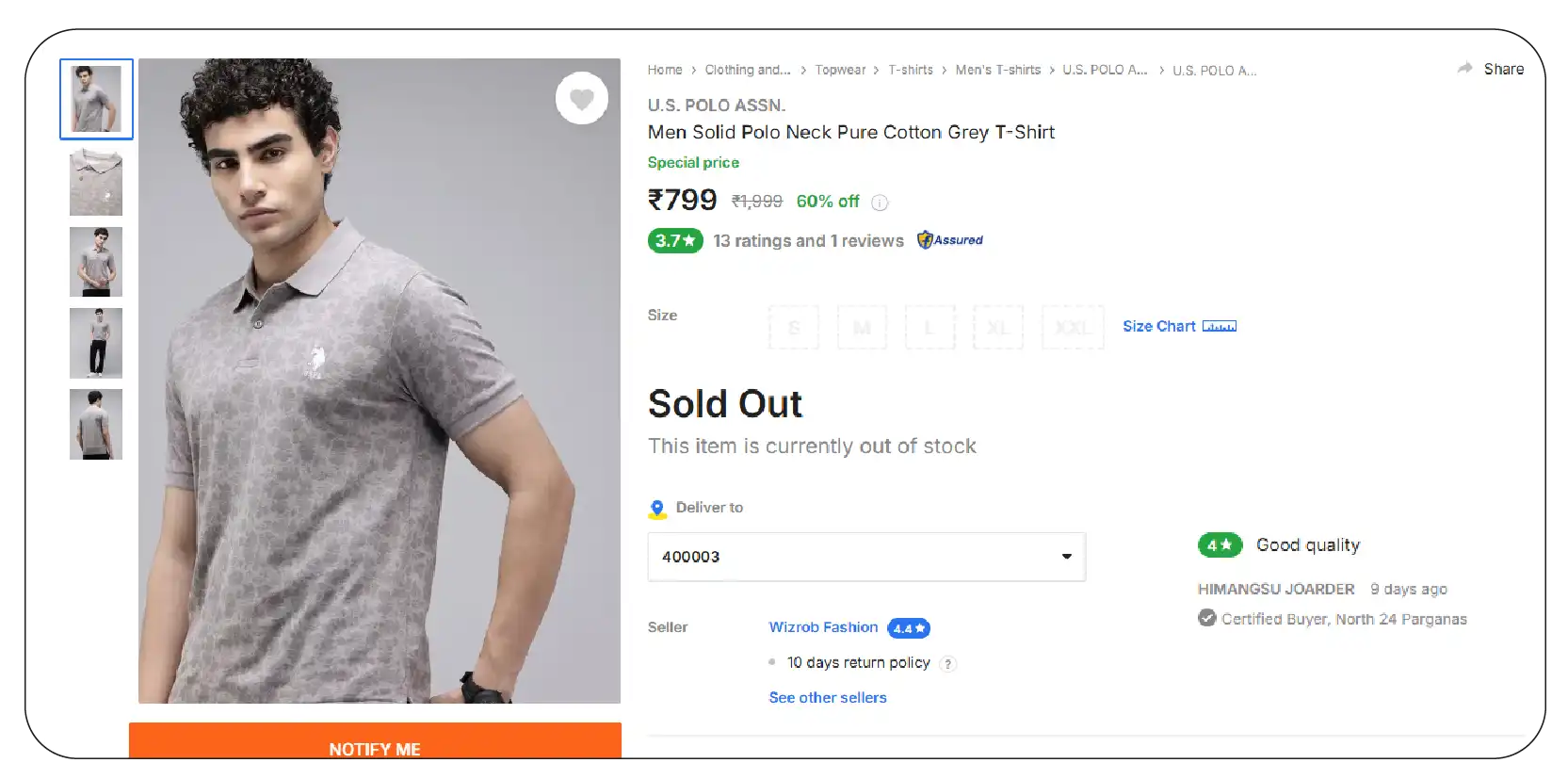Image resolution: width=1568 pixels, height=779 pixels.
Task: Select size M option
Action: coord(862,327)
